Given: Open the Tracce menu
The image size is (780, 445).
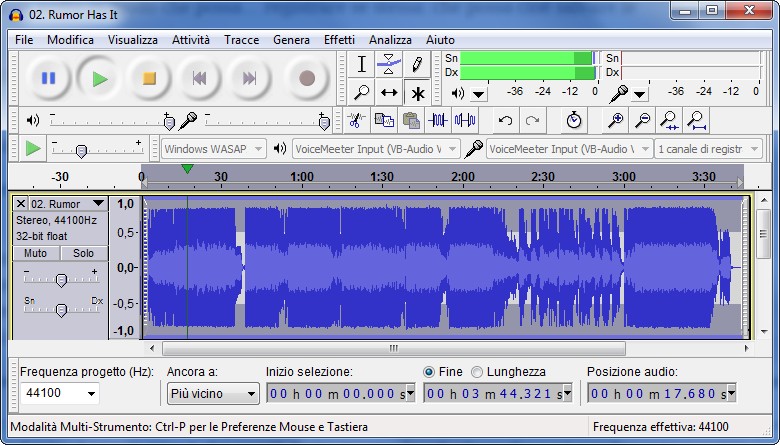Looking at the screenshot, I should 241,40.
